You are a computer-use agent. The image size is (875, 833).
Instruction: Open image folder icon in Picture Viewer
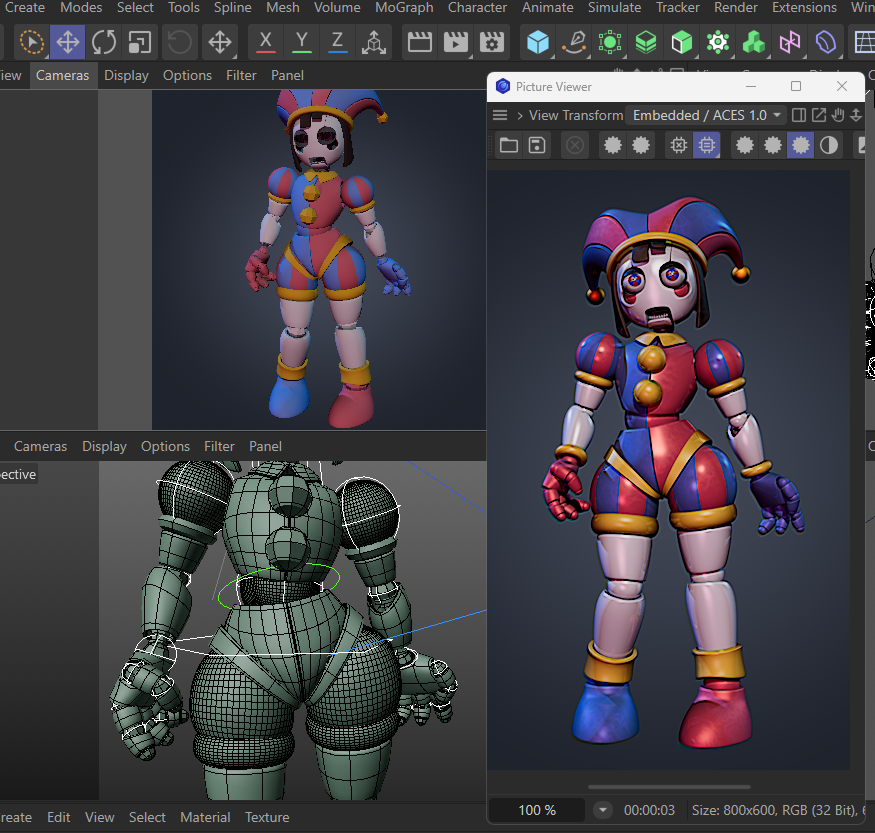508,146
